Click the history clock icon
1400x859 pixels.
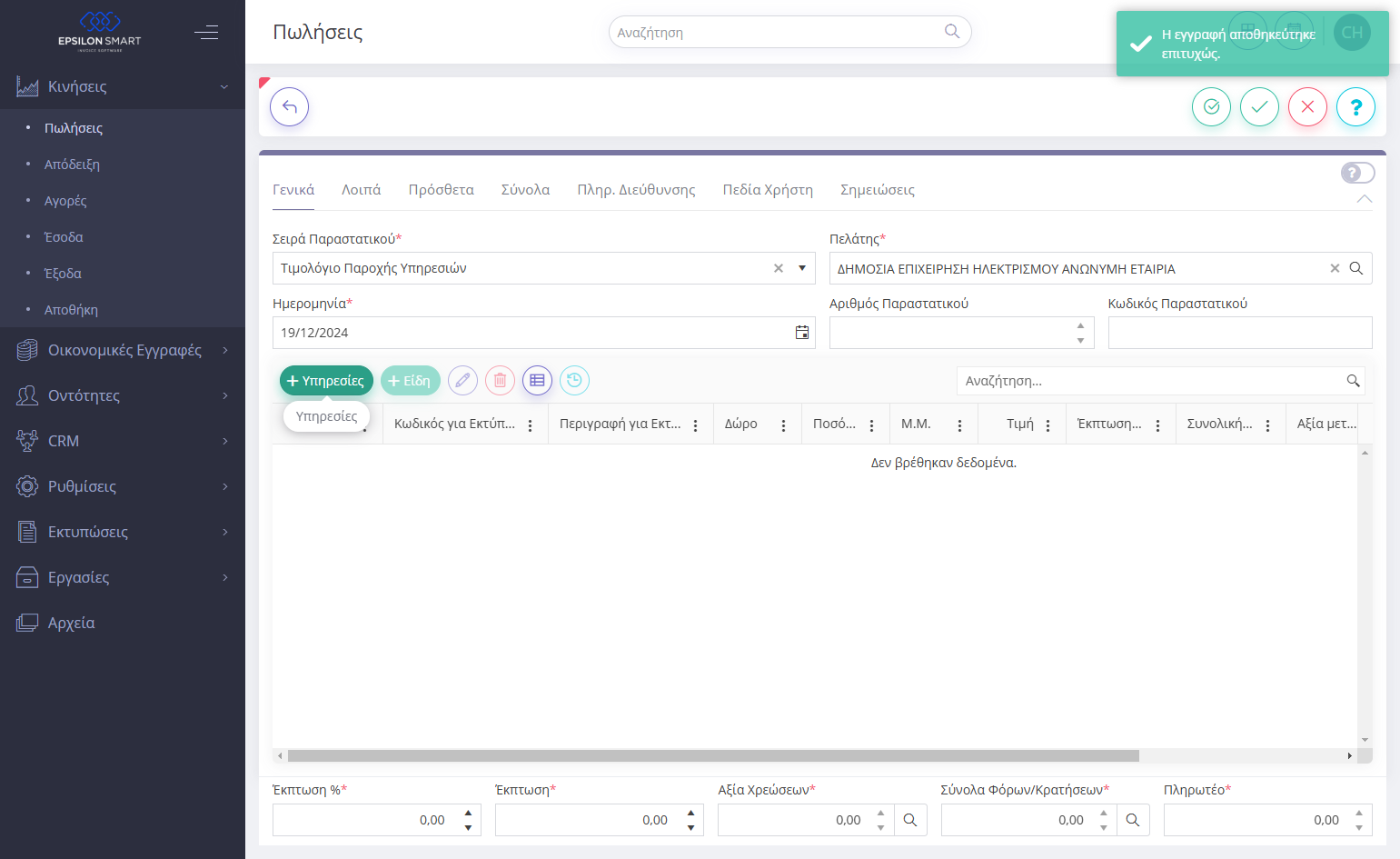point(574,381)
